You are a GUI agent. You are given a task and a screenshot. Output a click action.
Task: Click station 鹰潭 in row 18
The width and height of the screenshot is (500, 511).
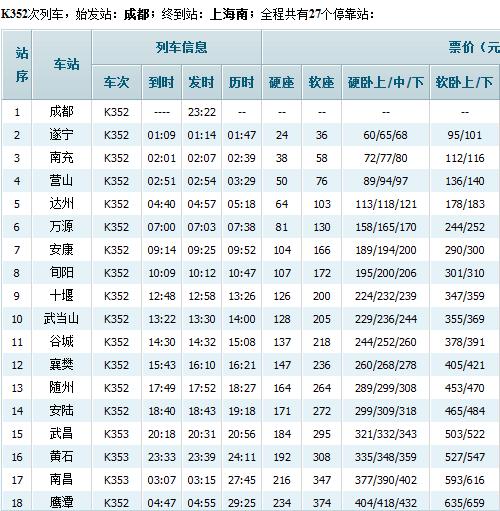(x=61, y=502)
